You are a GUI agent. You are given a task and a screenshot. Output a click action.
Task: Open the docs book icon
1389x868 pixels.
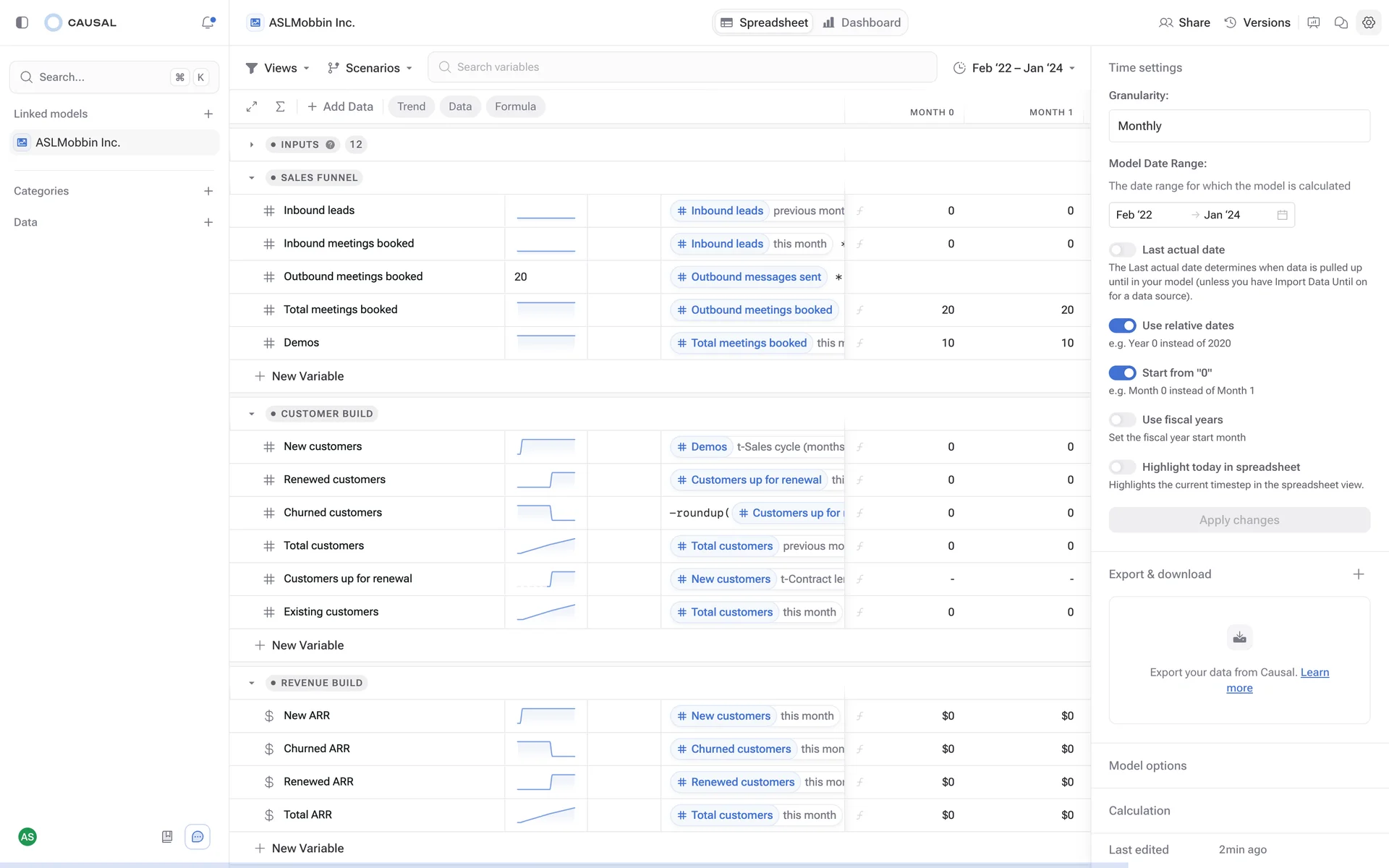[x=167, y=837]
